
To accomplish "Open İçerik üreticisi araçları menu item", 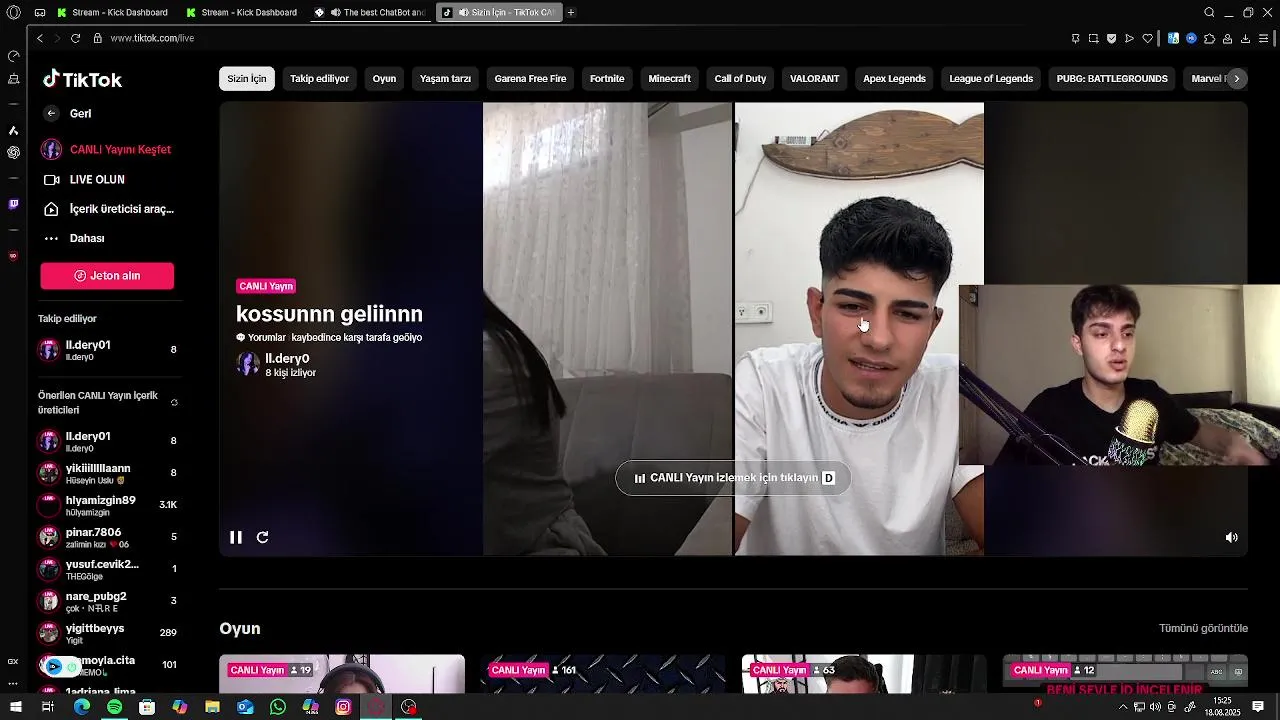I will (109, 209).
